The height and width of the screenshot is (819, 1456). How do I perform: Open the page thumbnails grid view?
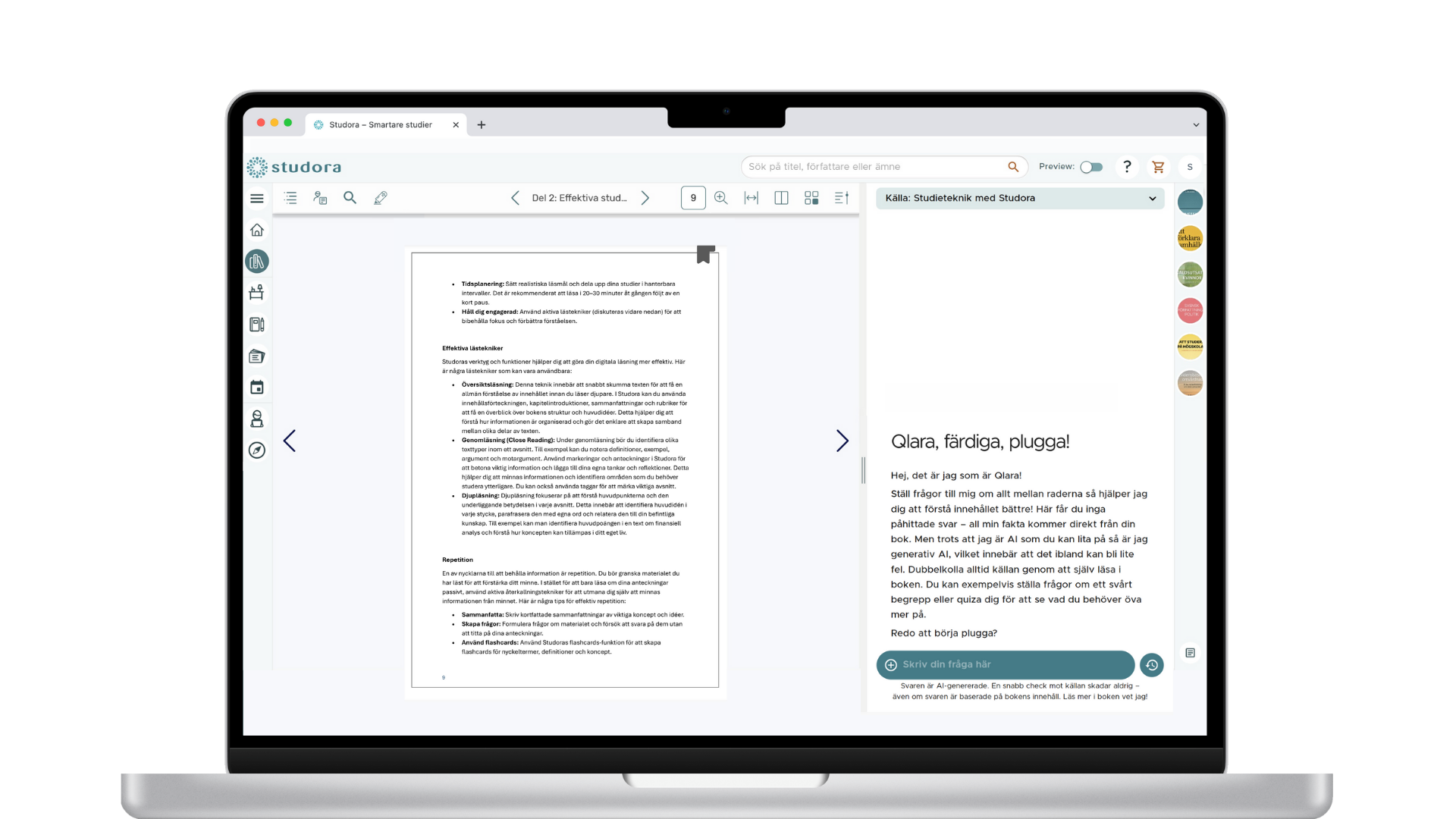[811, 198]
